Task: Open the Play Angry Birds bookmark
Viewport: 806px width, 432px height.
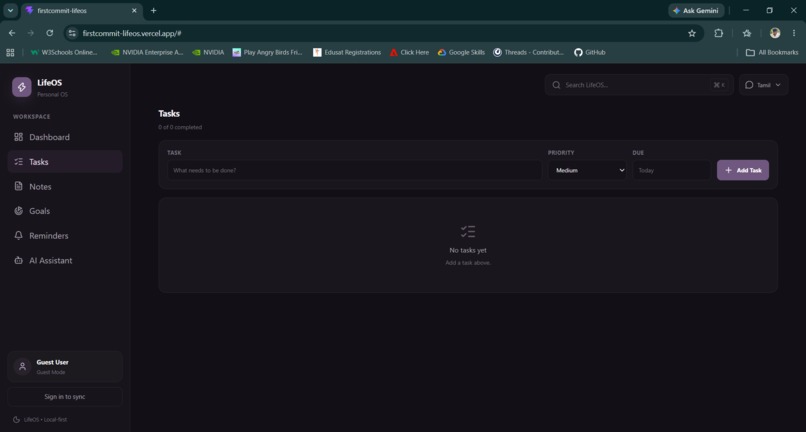Action: point(267,52)
